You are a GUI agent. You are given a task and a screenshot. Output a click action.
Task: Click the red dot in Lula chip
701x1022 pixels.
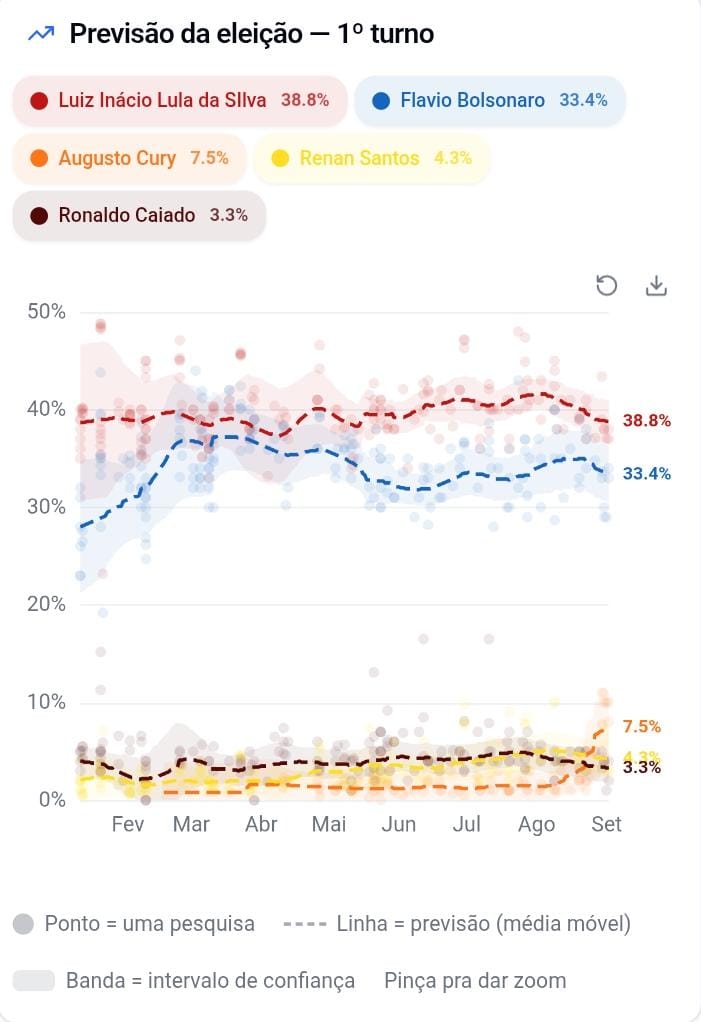tap(39, 101)
